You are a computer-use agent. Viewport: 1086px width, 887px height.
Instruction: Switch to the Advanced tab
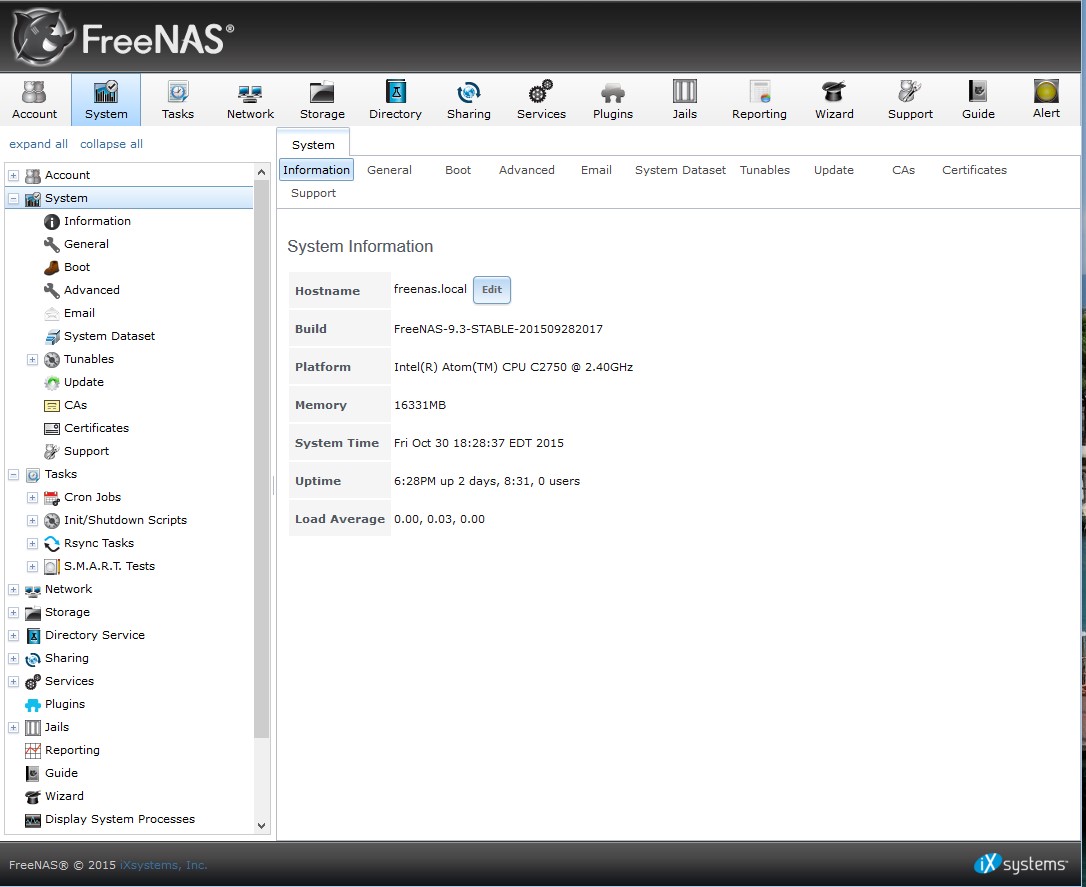(526, 170)
